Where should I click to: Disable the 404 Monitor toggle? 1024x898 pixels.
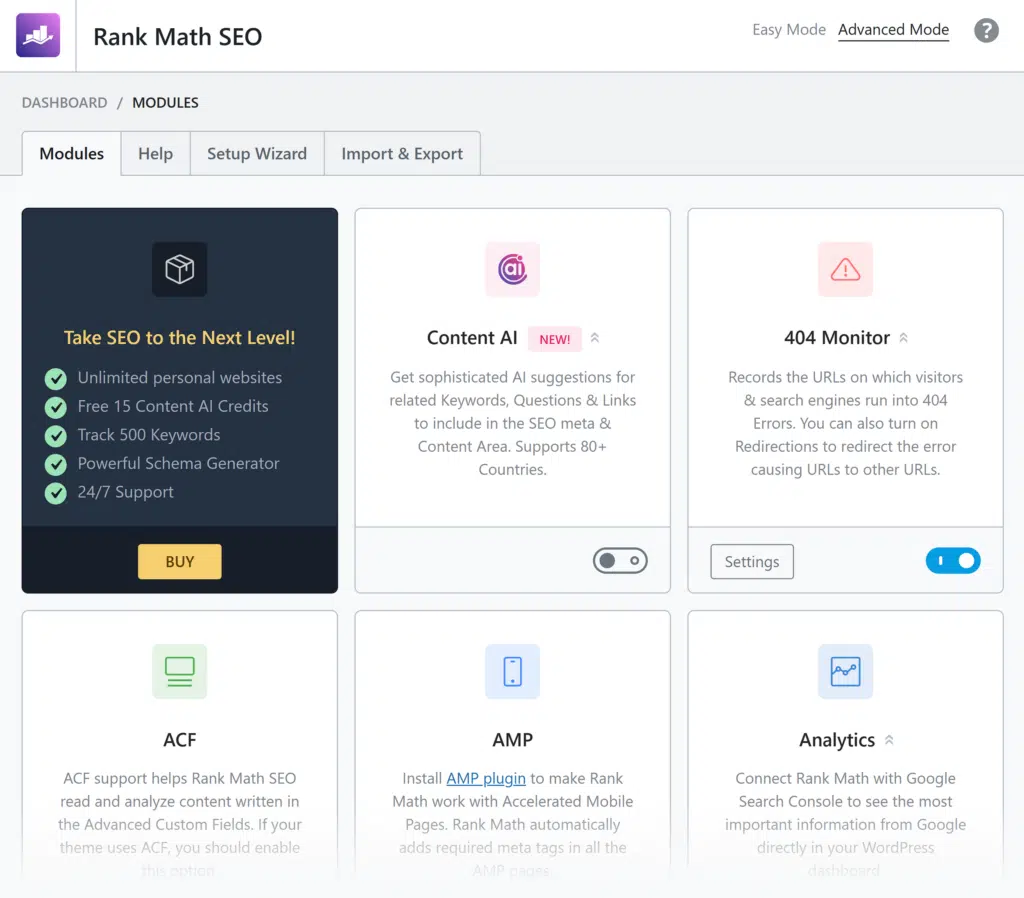pyautogui.click(x=953, y=561)
